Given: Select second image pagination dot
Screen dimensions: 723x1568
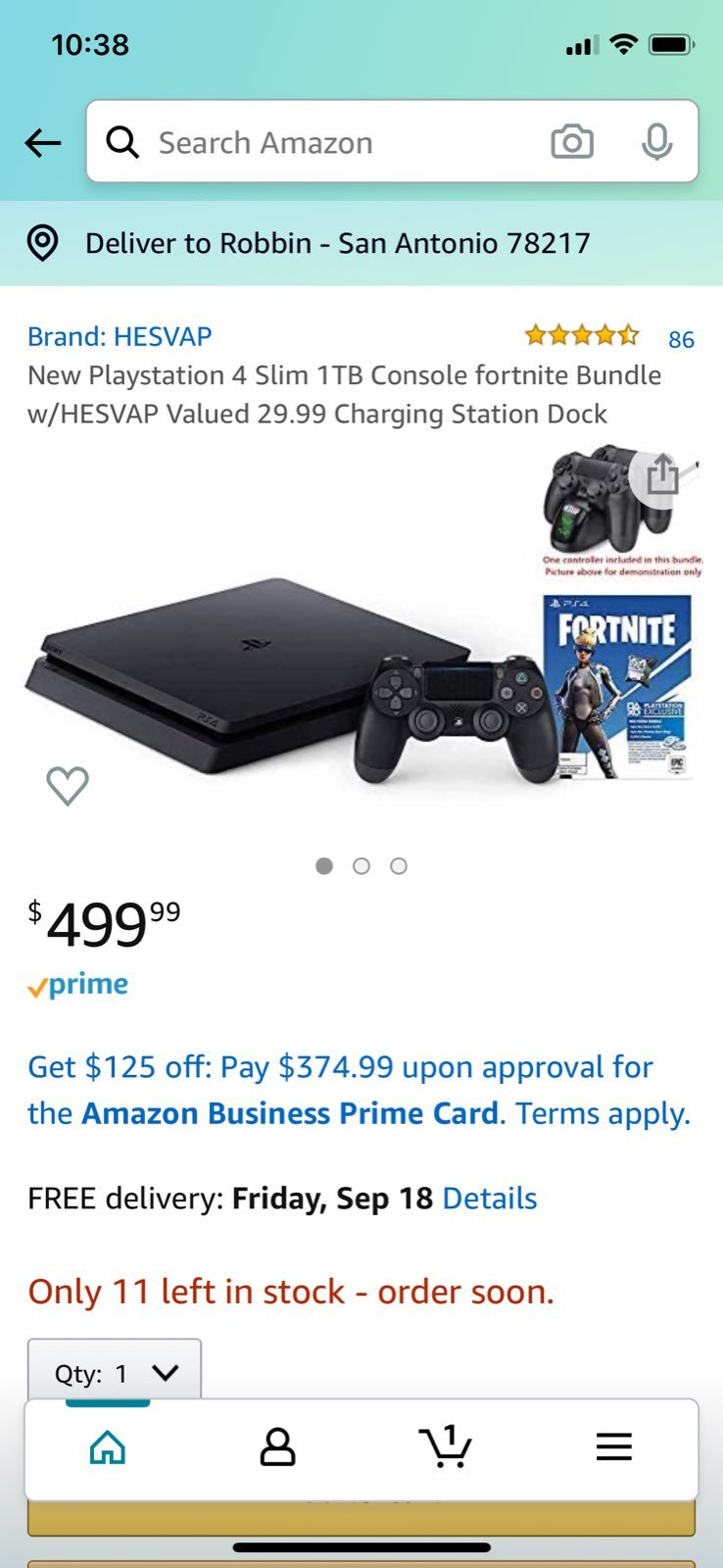Looking at the screenshot, I should pos(361,866).
